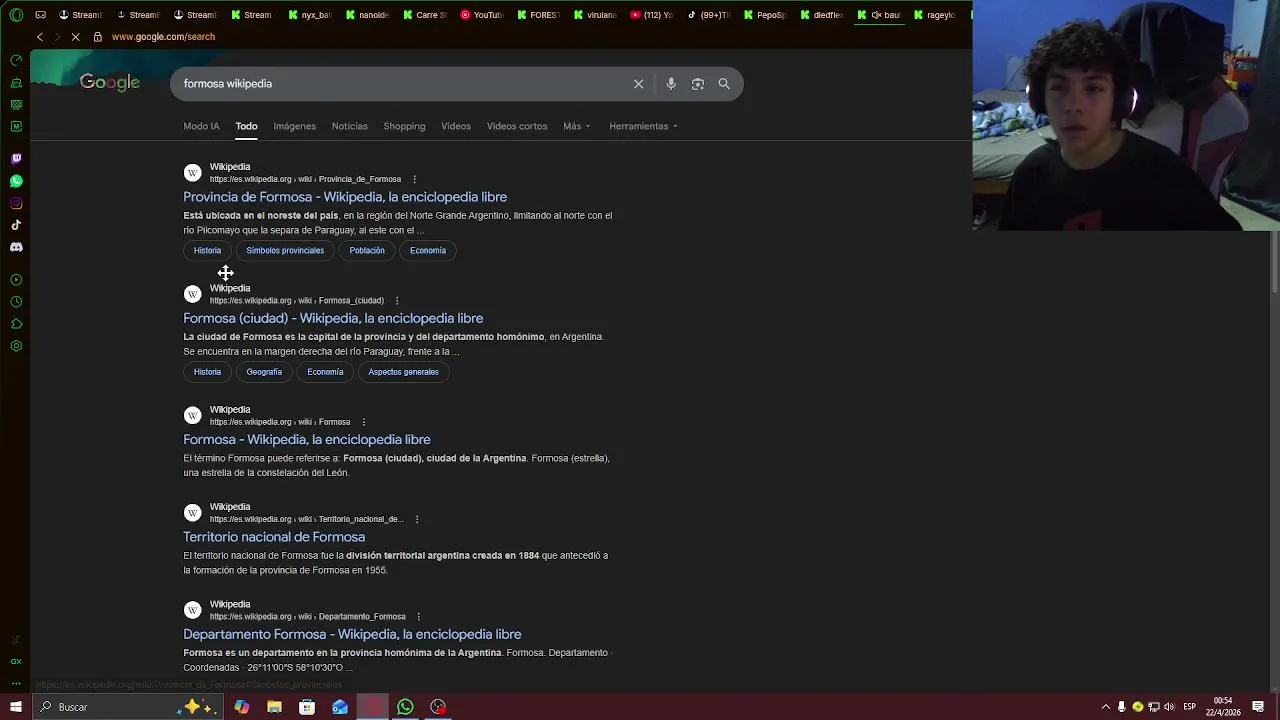Image resolution: width=1280 pixels, height=720 pixels.
Task: Open Extensions cube icon in sidebar
Action: pos(16,324)
